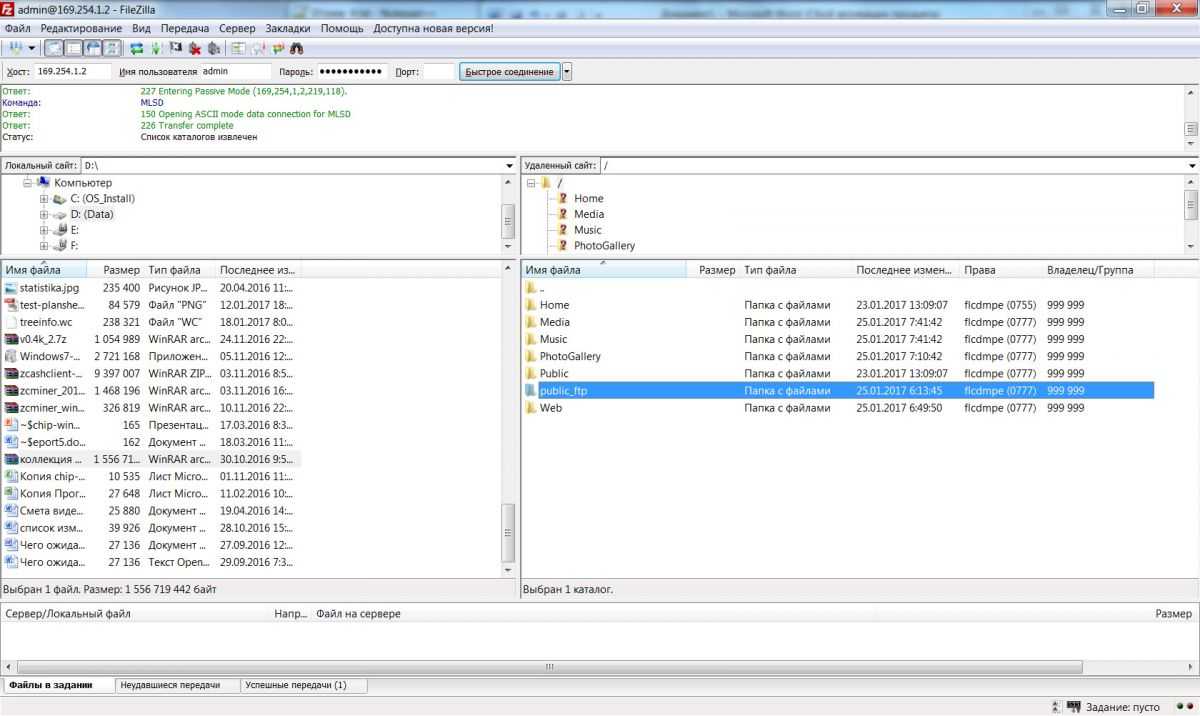The height and width of the screenshot is (716, 1200).
Task: Toggle the local directory tree view
Action: 73,48
